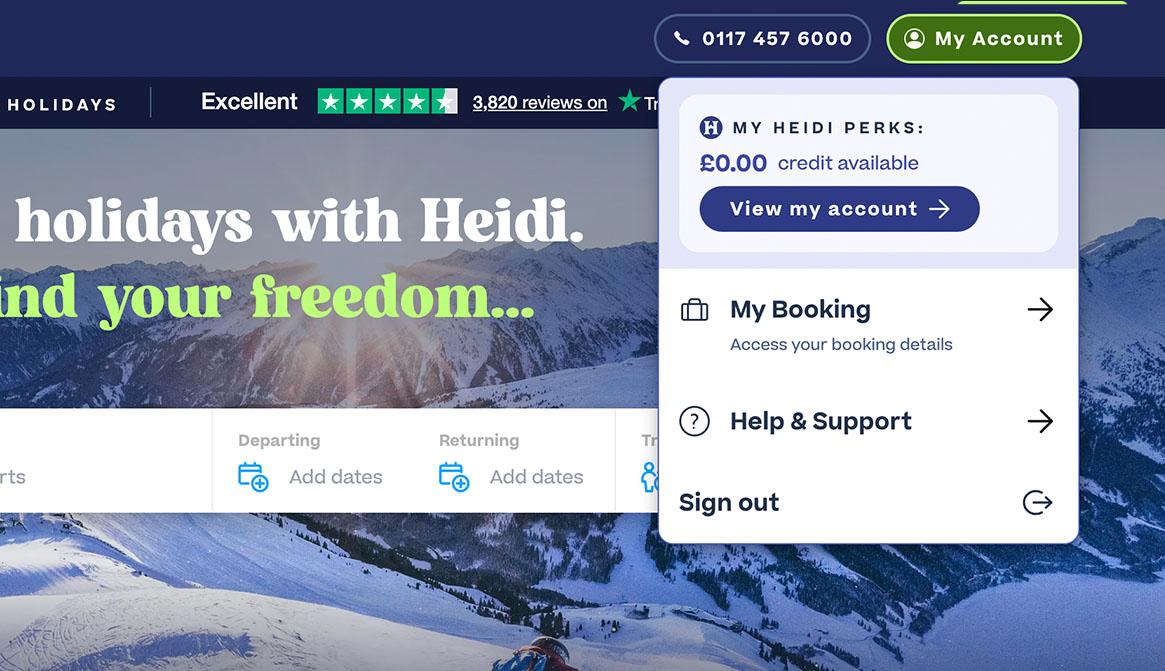Click the sign out exit icon
Viewport: 1165px width, 671px height.
[x=1037, y=502]
